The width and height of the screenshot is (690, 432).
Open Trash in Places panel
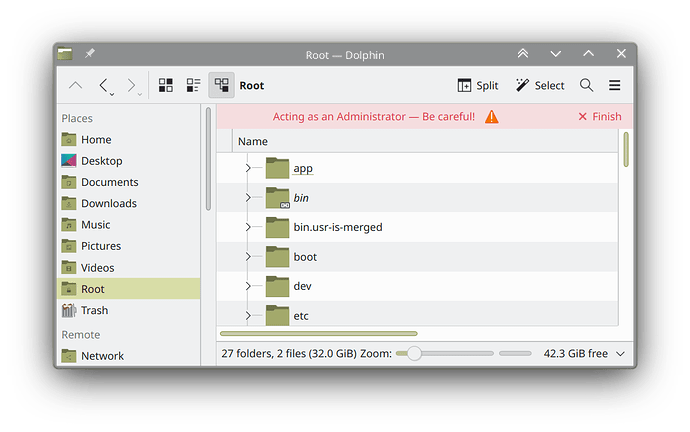129,311
